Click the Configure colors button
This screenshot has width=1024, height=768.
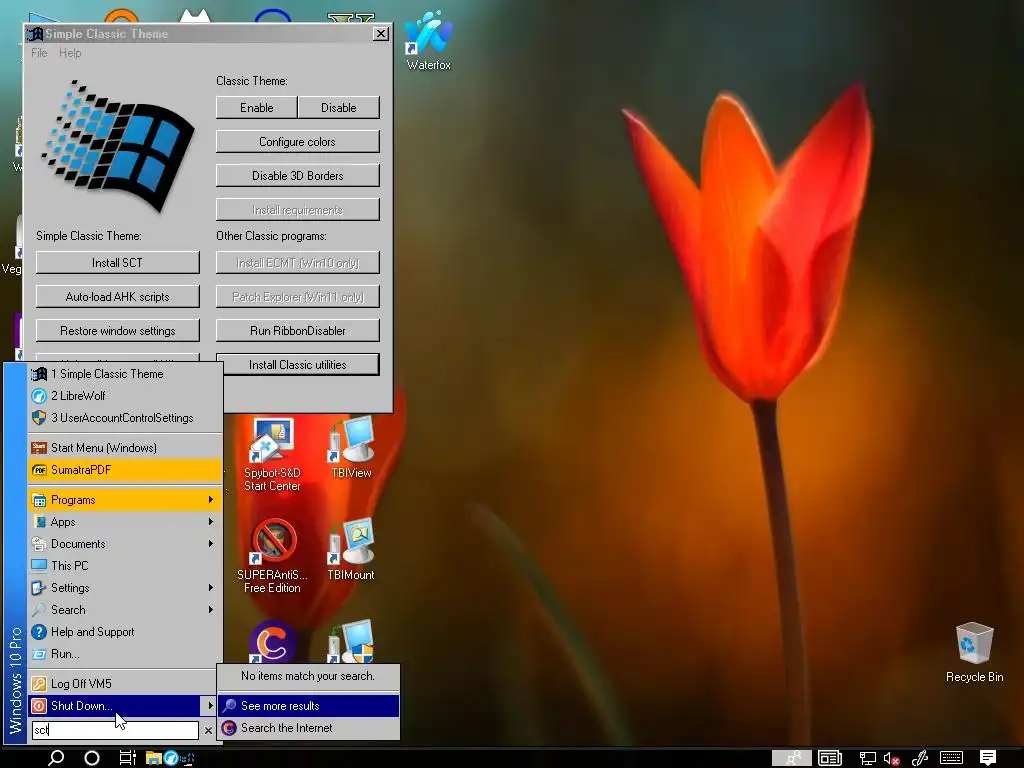pyautogui.click(x=298, y=142)
